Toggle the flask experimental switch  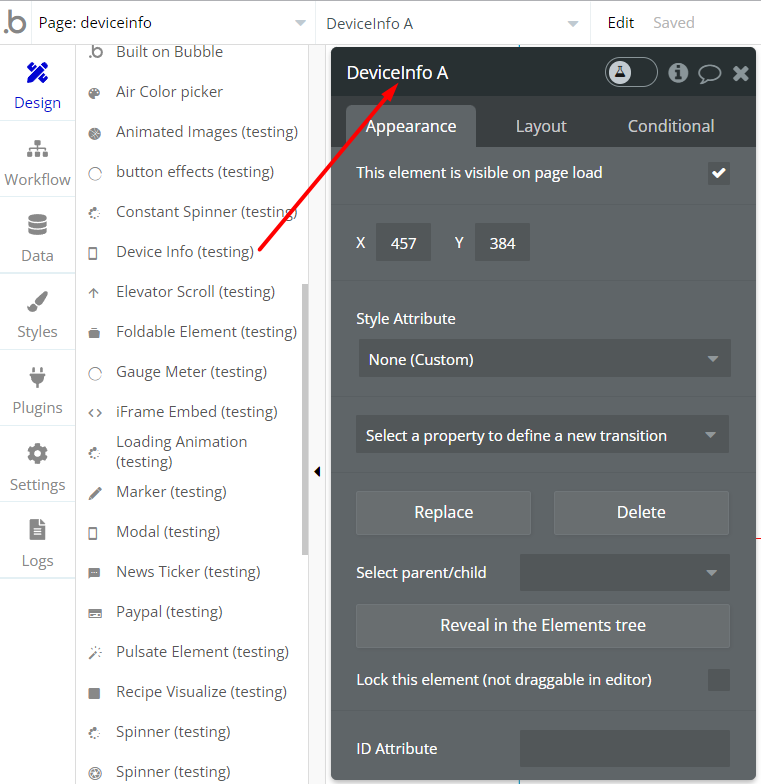coord(631,72)
